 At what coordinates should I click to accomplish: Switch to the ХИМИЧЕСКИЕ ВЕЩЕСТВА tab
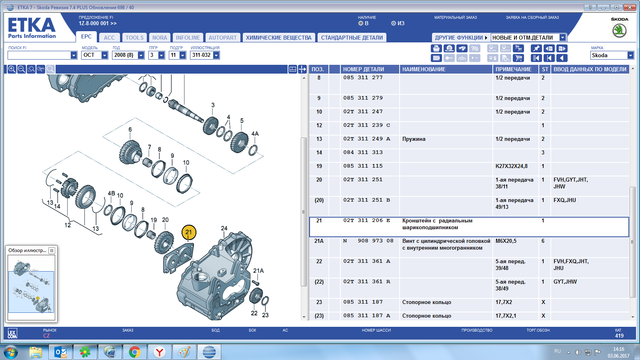coord(278,38)
